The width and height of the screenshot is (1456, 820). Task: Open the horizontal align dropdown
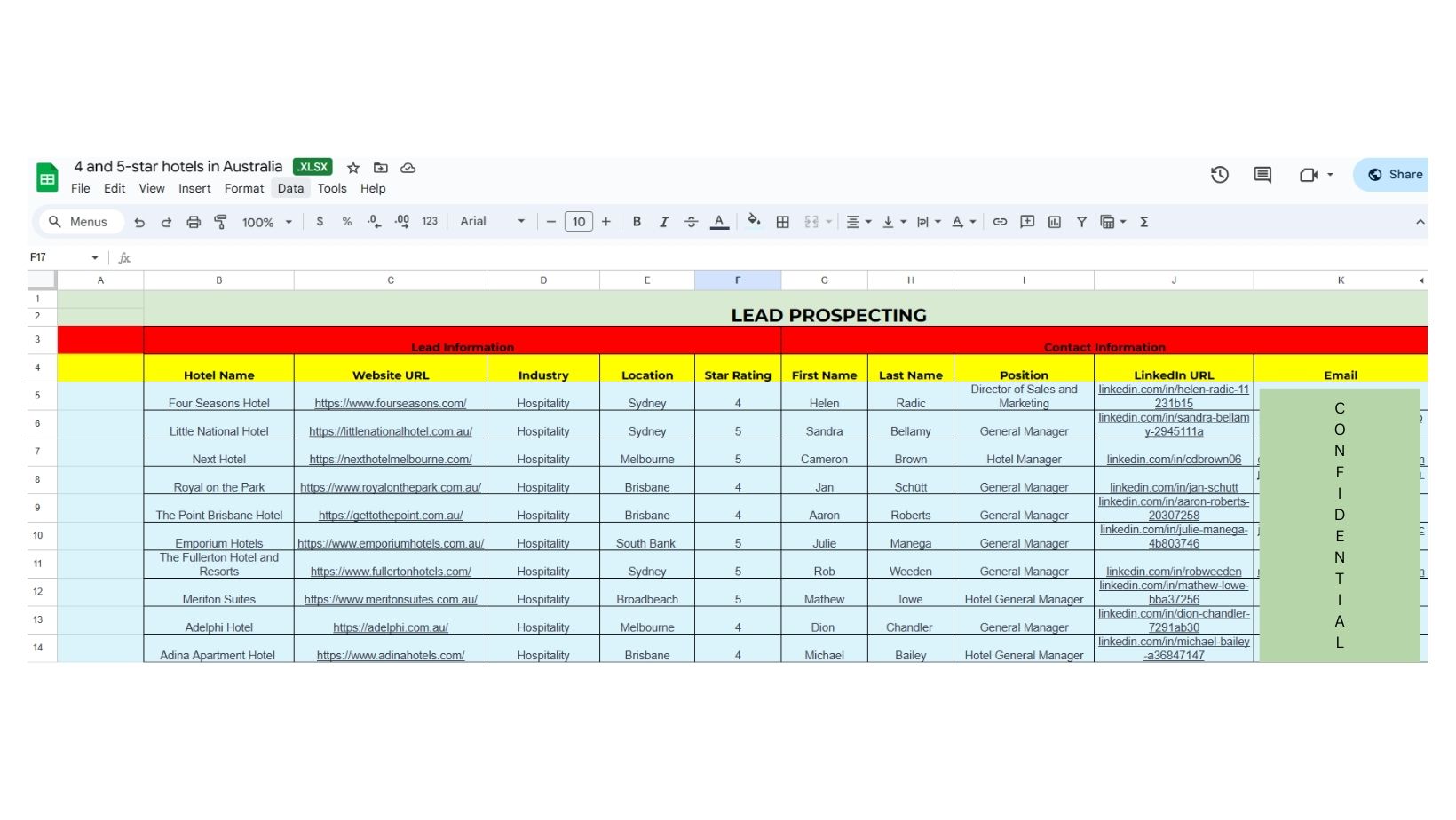[x=859, y=222]
